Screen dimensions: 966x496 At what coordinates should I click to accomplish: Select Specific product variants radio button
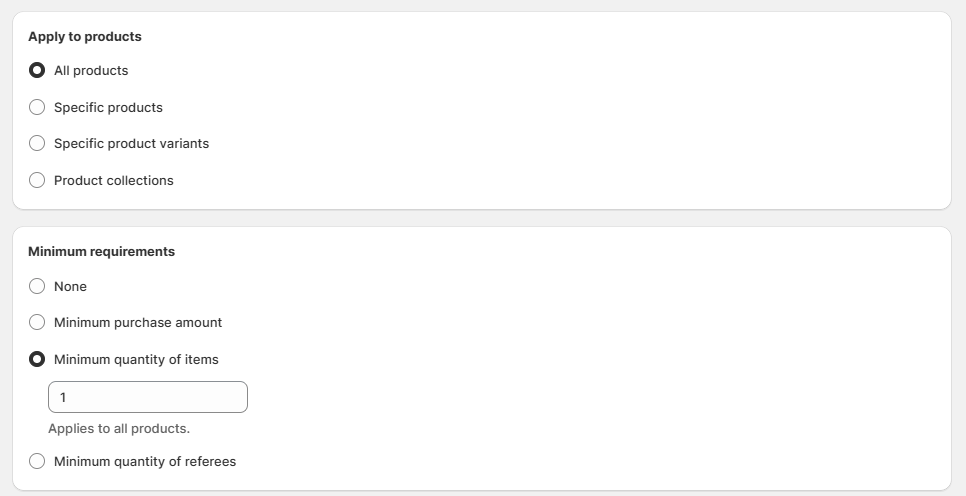[x=37, y=143]
